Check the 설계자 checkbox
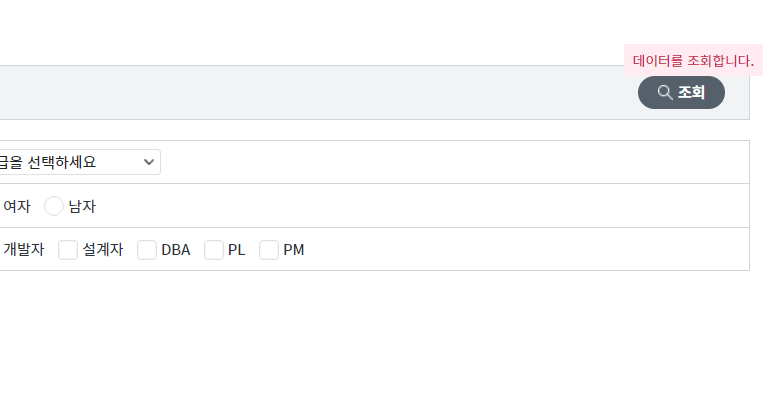The height and width of the screenshot is (397, 766). [68, 250]
